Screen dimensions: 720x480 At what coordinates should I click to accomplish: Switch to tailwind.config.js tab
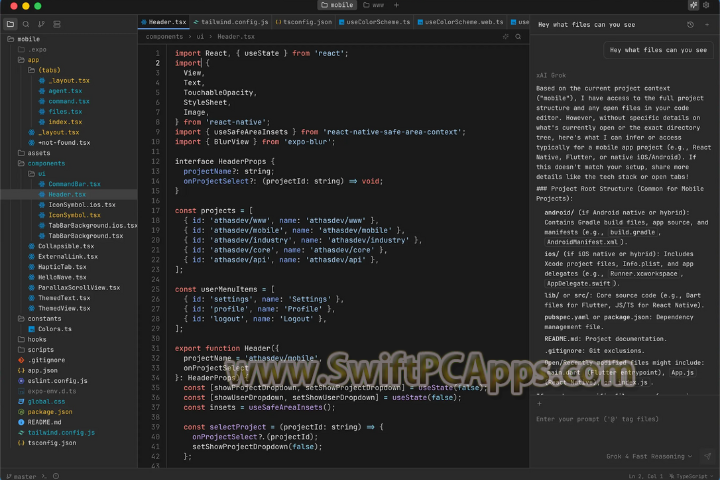[231, 22]
